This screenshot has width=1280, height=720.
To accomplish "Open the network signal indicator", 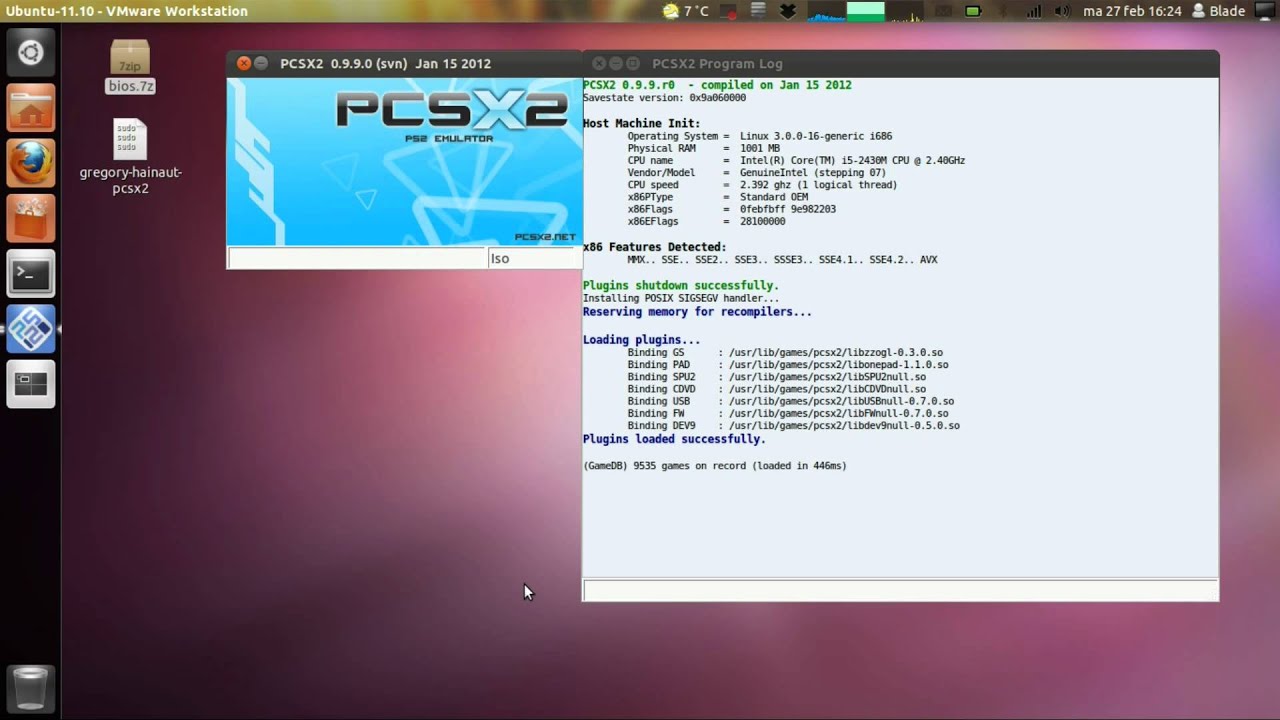I will click(1033, 11).
